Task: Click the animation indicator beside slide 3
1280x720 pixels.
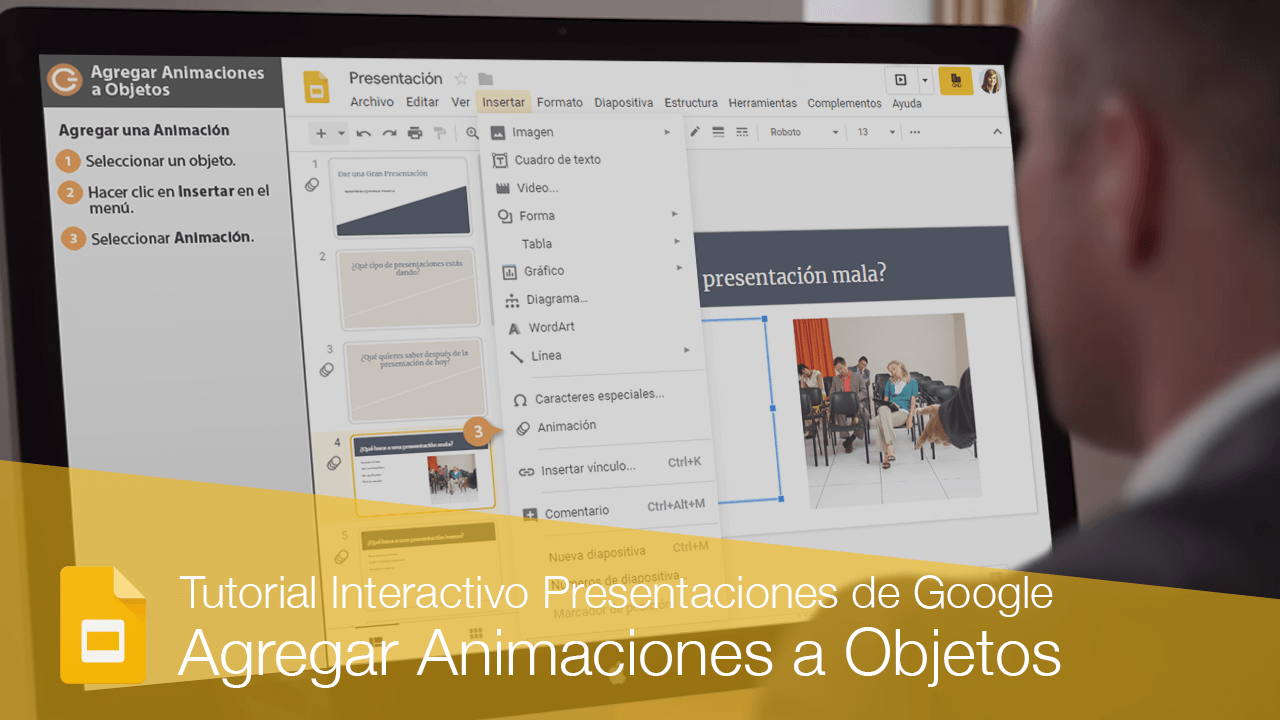Action: (x=326, y=370)
